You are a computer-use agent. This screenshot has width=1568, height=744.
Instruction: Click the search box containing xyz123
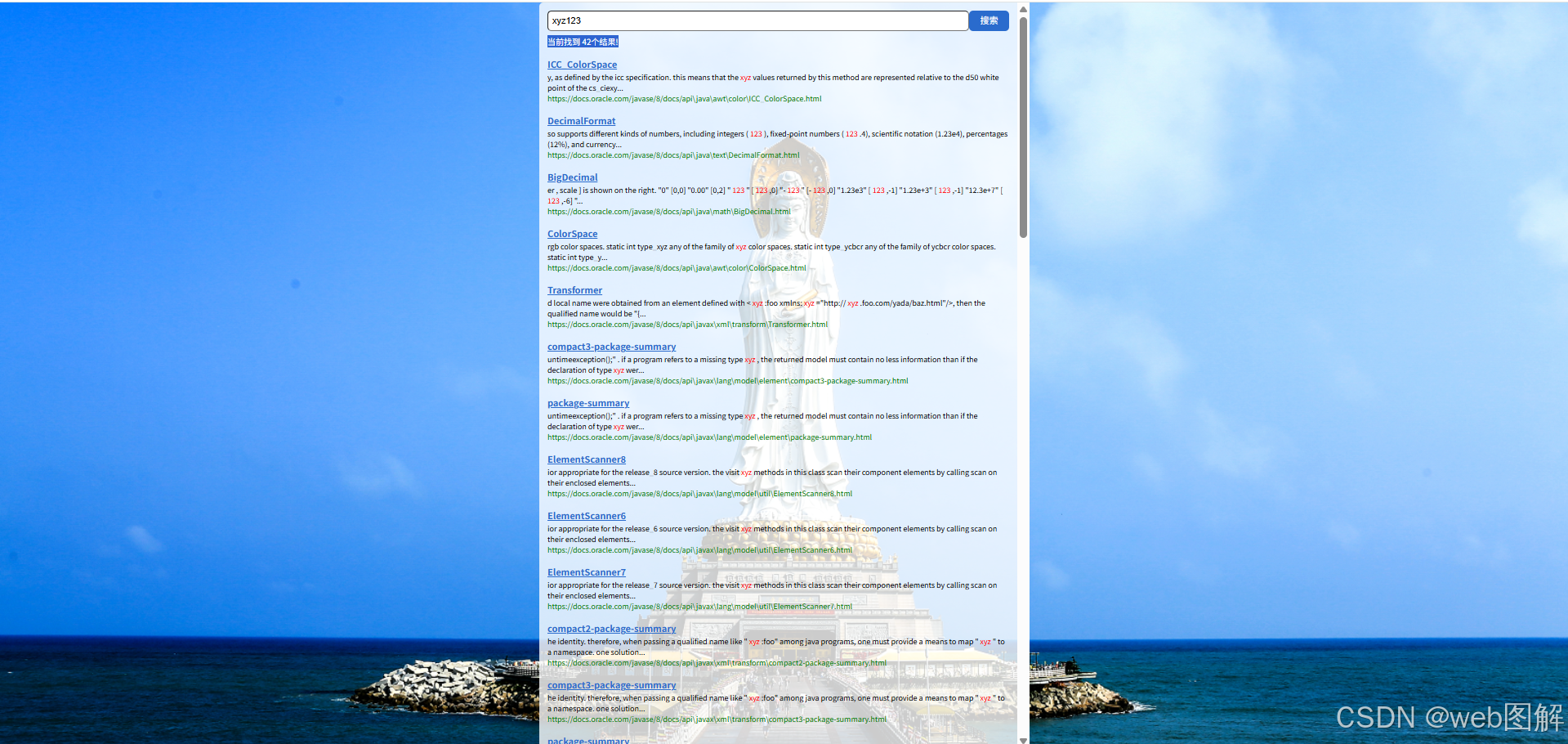757,20
